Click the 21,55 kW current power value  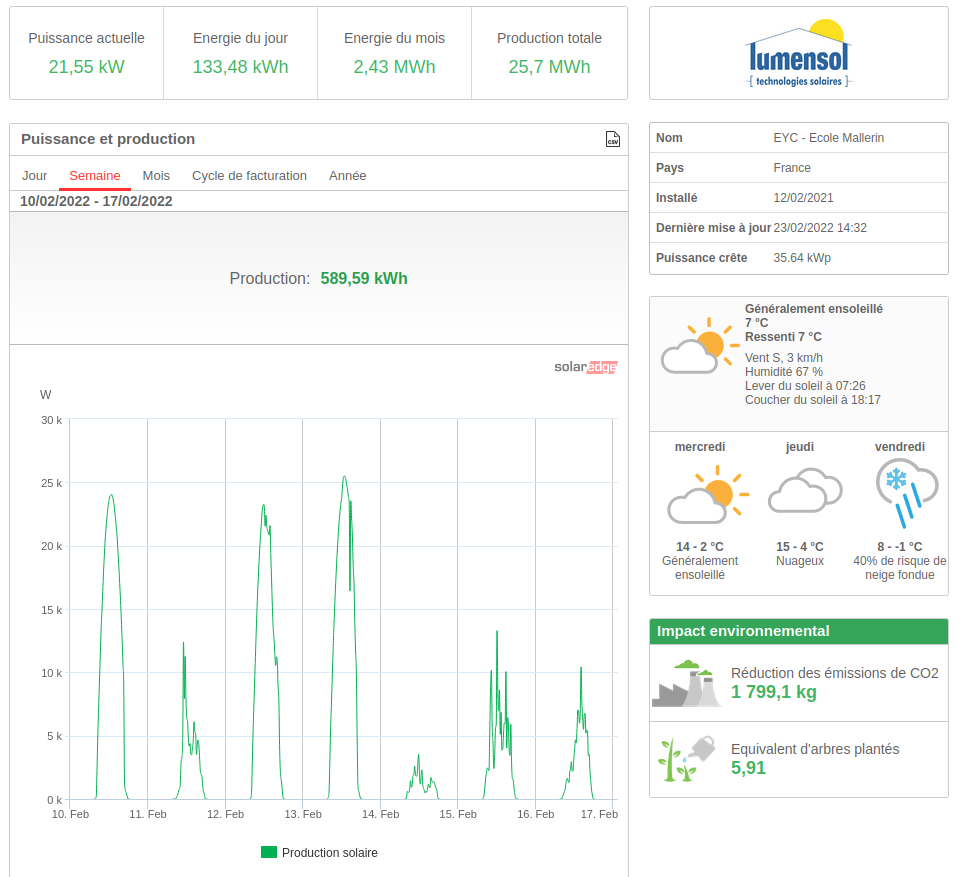(86, 67)
